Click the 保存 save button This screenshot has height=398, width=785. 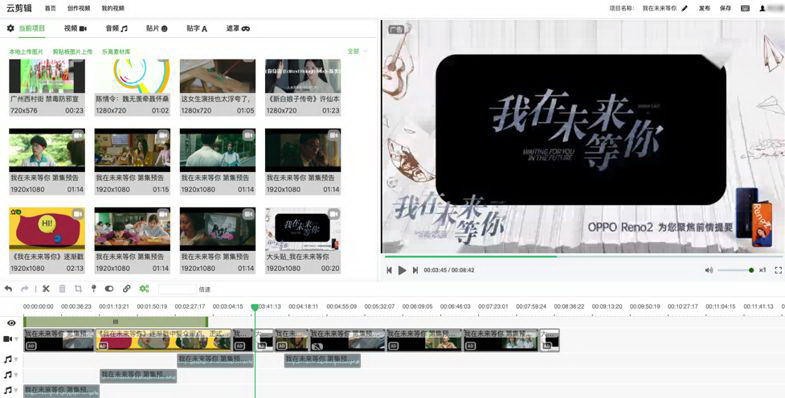point(725,8)
